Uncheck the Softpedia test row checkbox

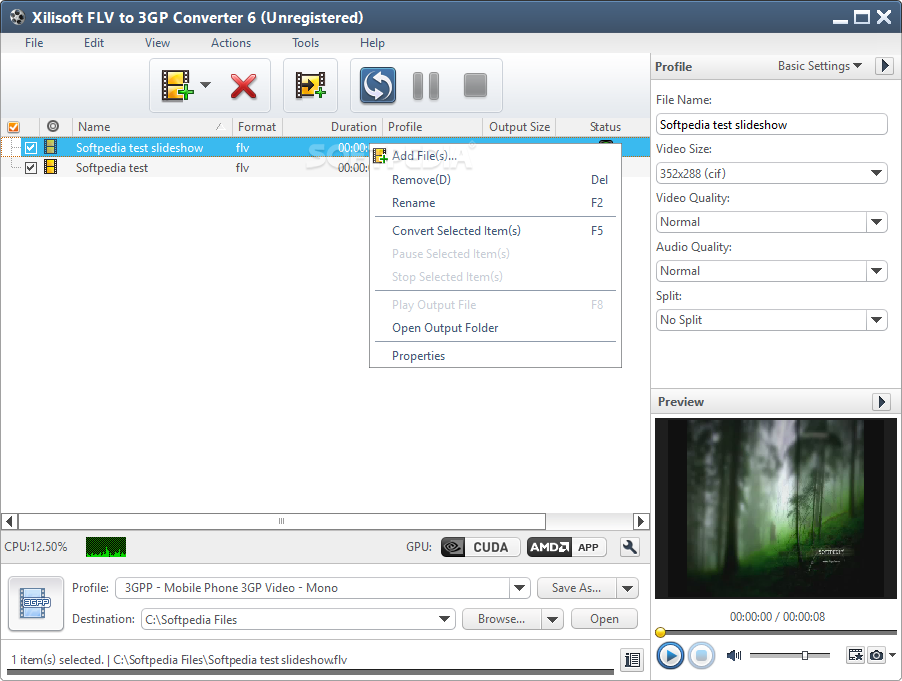[x=31, y=168]
